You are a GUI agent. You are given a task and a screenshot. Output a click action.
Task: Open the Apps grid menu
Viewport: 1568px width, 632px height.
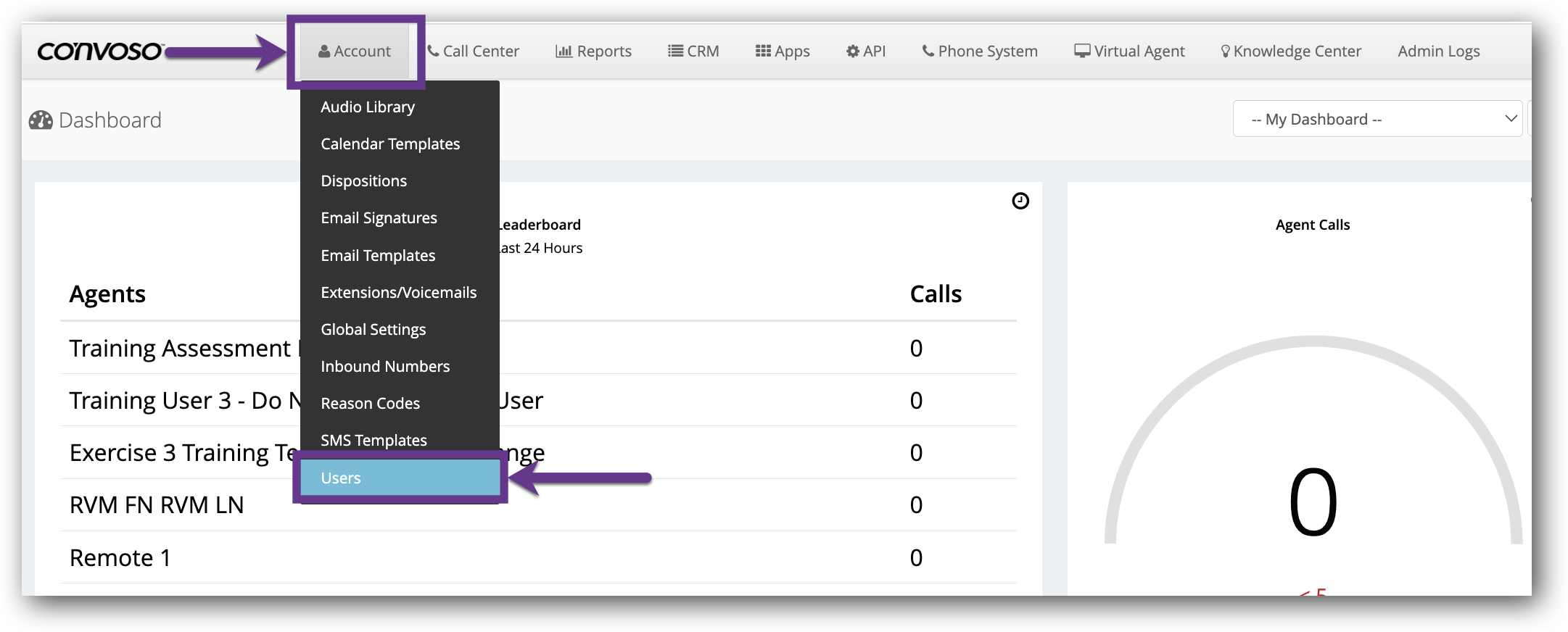click(x=782, y=51)
